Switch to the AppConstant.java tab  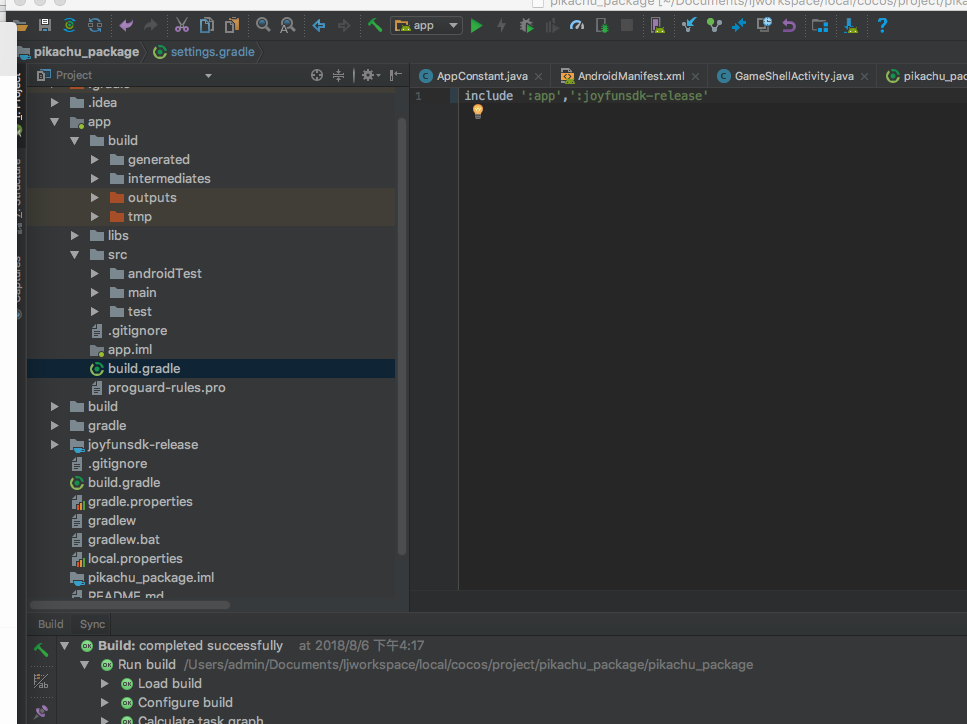pos(482,76)
